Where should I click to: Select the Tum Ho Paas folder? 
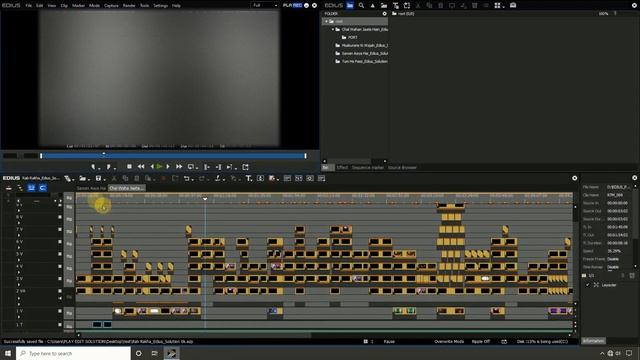[x=364, y=61]
